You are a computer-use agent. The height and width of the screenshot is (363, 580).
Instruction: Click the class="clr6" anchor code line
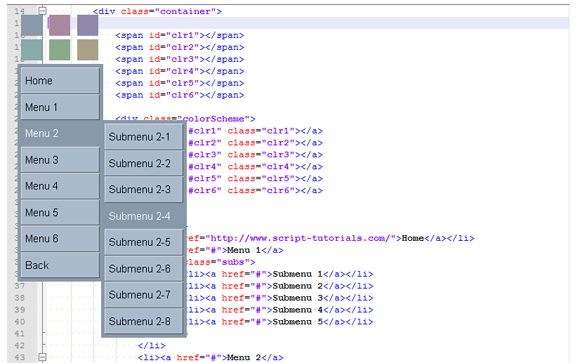(x=255, y=191)
